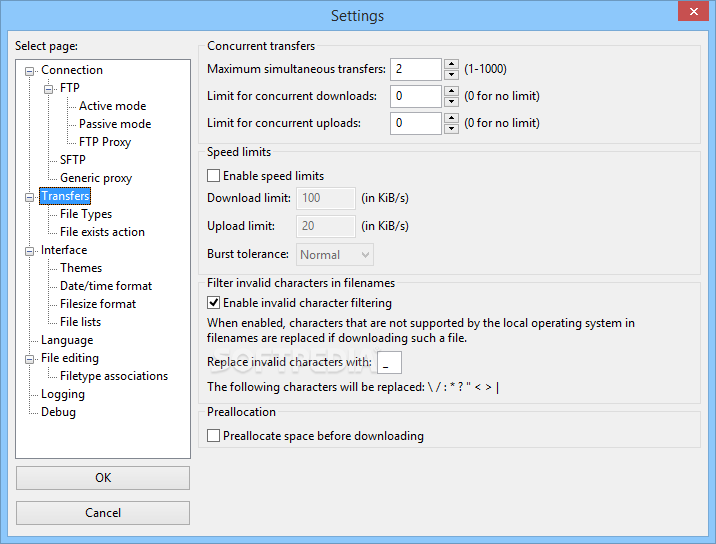This screenshot has width=716, height=544.
Task: Select the Transfers page
Action: click(65, 196)
